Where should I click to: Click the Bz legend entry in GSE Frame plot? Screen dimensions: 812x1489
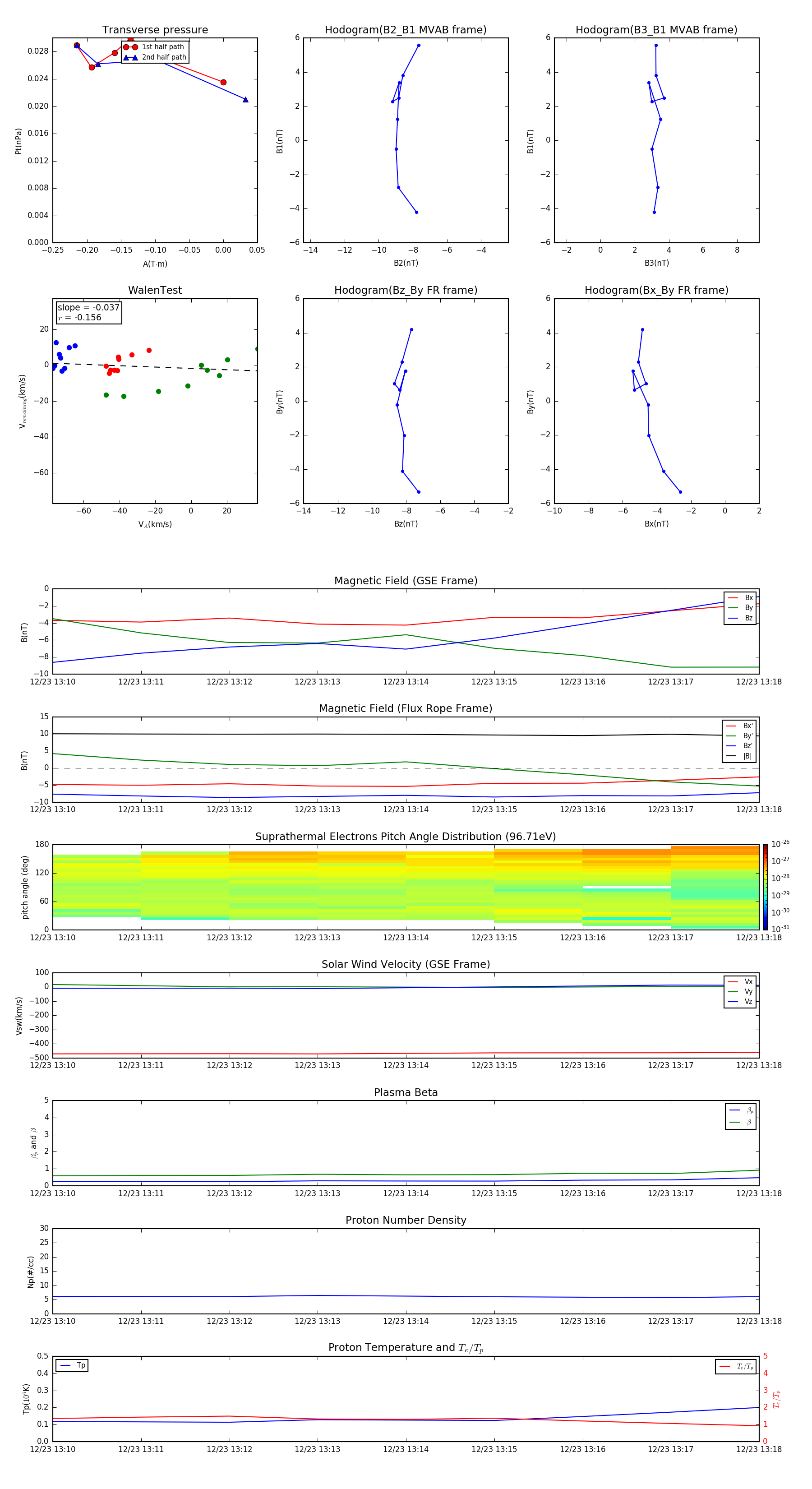tap(740, 618)
